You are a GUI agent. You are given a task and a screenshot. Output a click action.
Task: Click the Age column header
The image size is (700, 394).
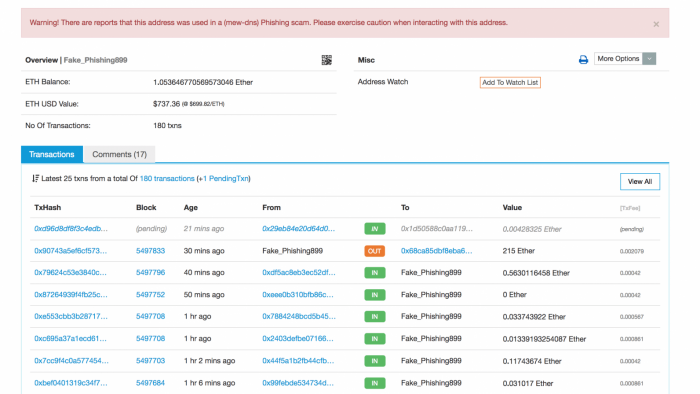[x=191, y=207]
